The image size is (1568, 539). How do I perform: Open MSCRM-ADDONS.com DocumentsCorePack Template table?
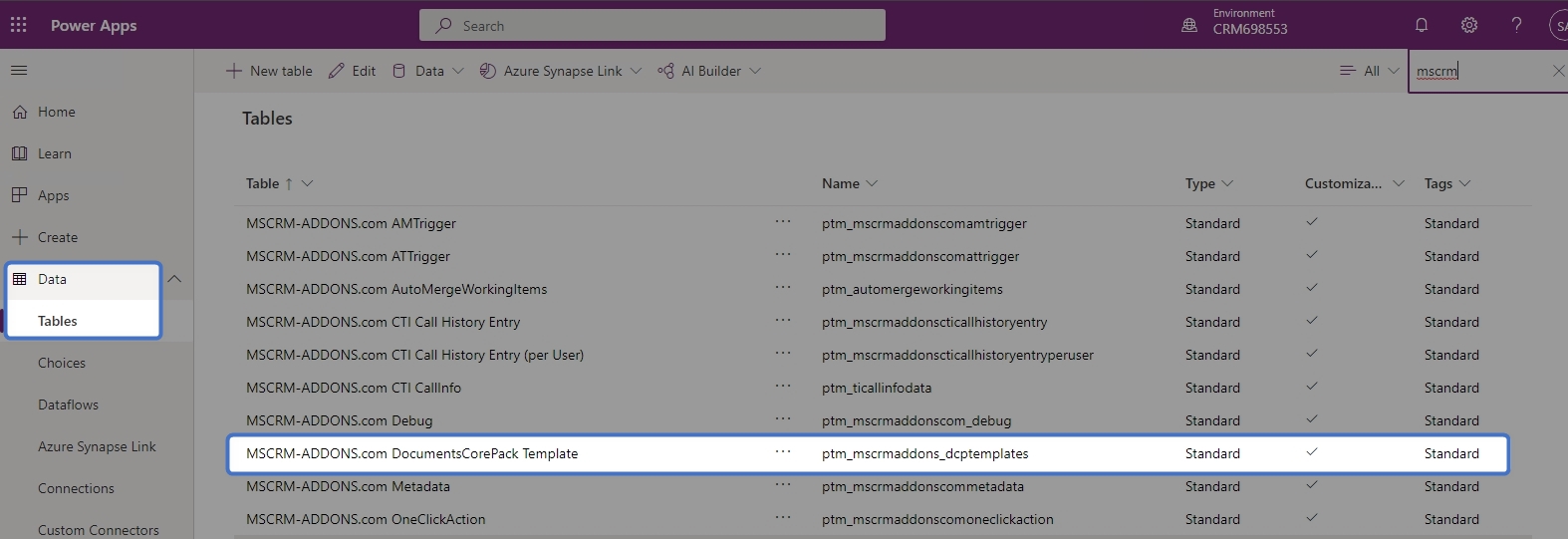(x=411, y=453)
